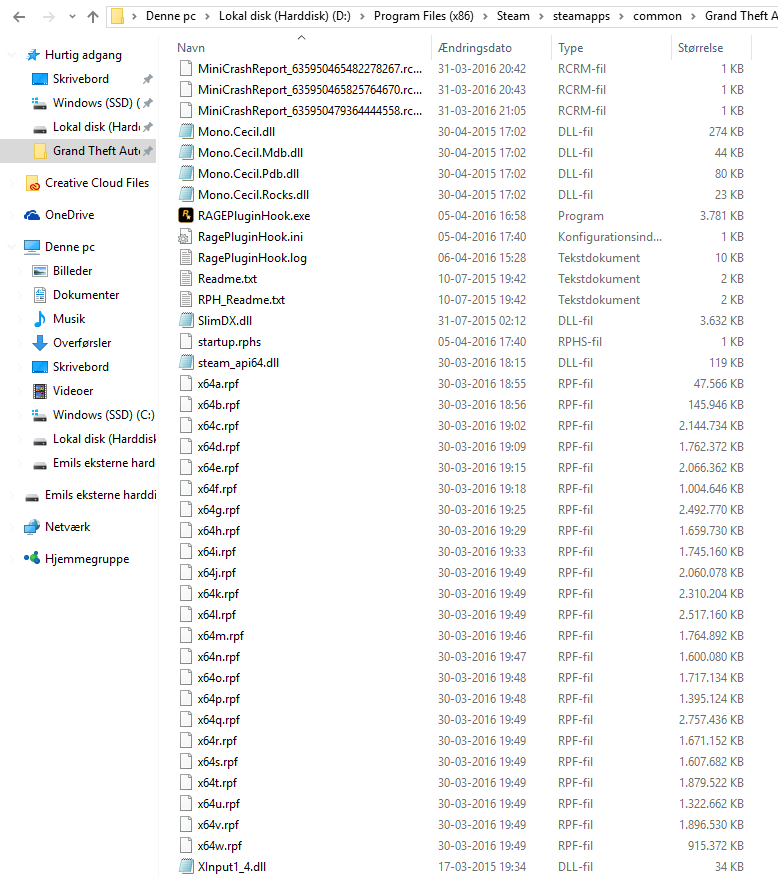Select file RPH_Readme.txt
Viewport: 778px width, 879px height.
(241, 300)
